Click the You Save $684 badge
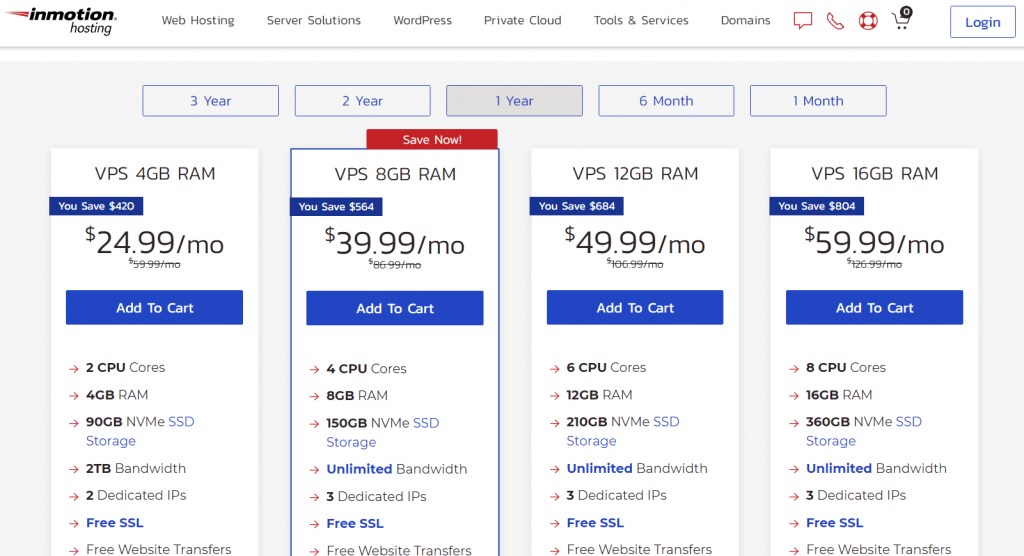 pyautogui.click(x=577, y=206)
